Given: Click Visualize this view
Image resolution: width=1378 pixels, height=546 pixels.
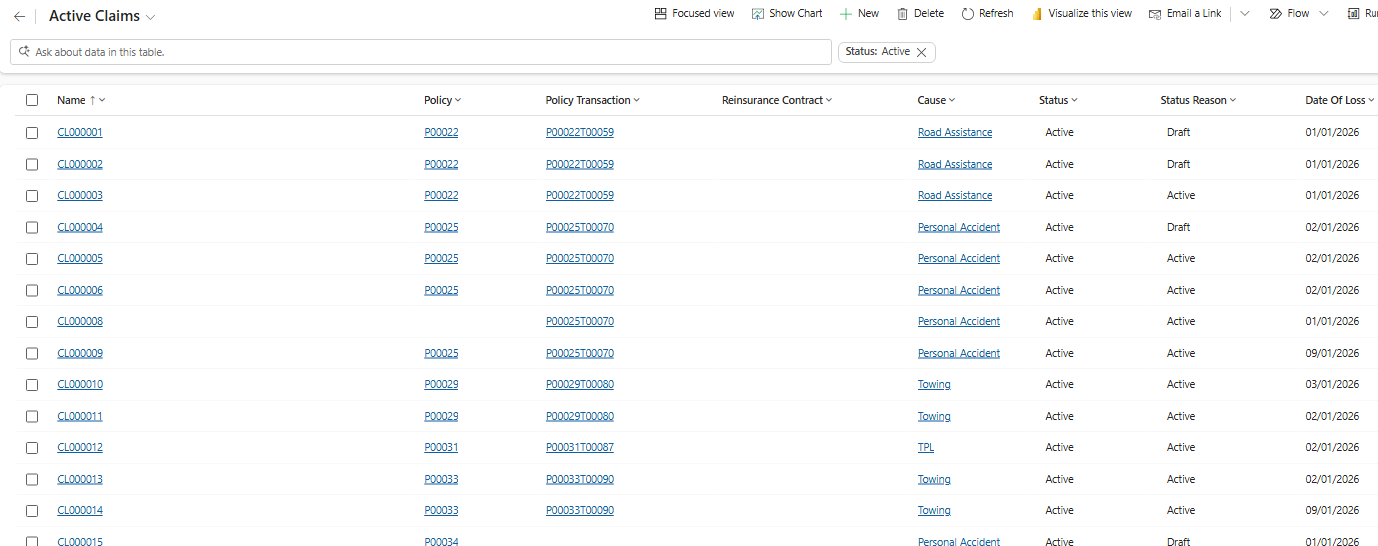Looking at the screenshot, I should (1082, 13).
